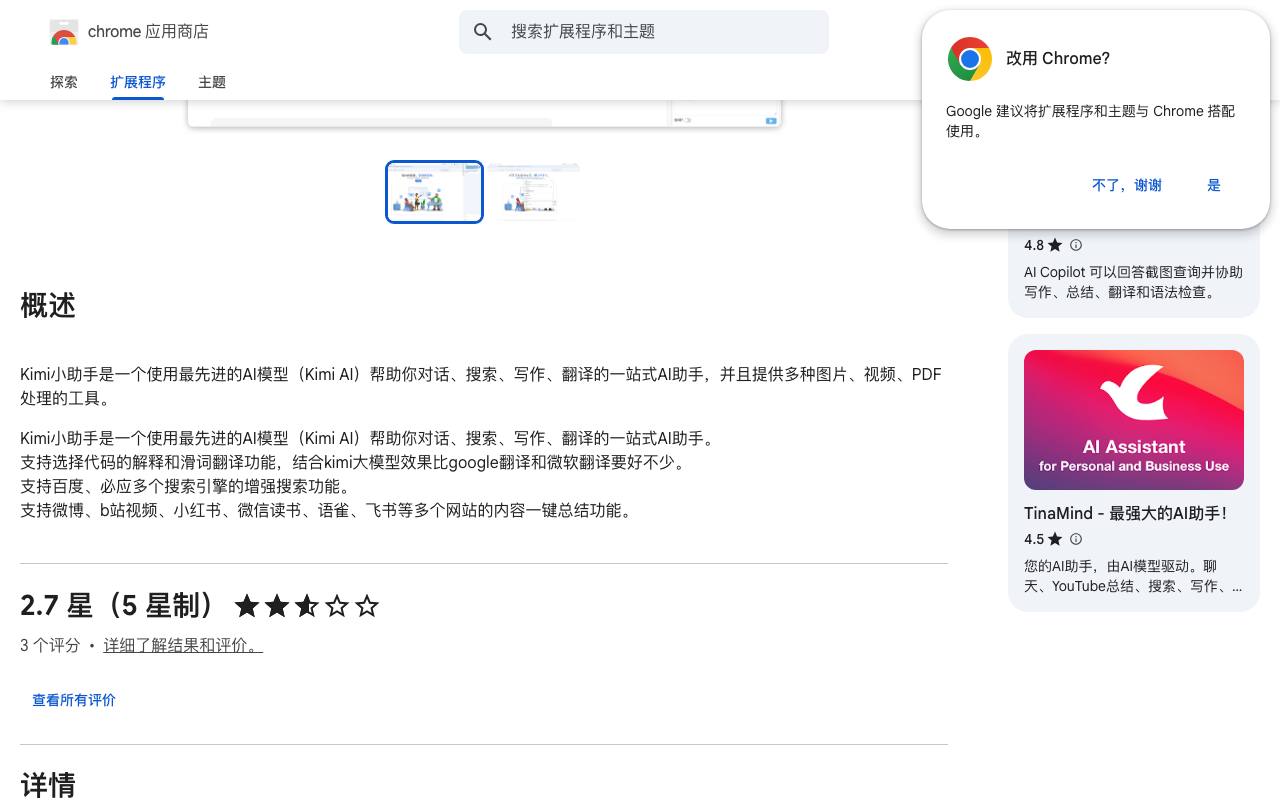1280x800 pixels.
Task: Click the chrome 应用商店 title
Action: coord(148,32)
